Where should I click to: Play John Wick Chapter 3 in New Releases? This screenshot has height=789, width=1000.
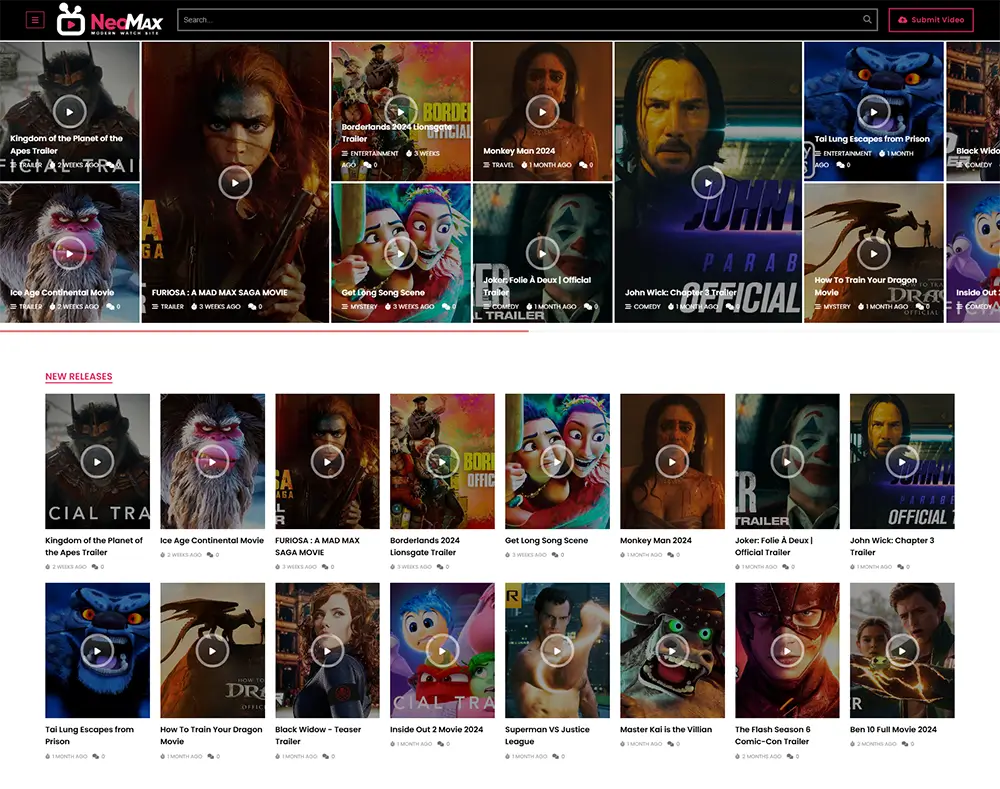pyautogui.click(x=902, y=462)
